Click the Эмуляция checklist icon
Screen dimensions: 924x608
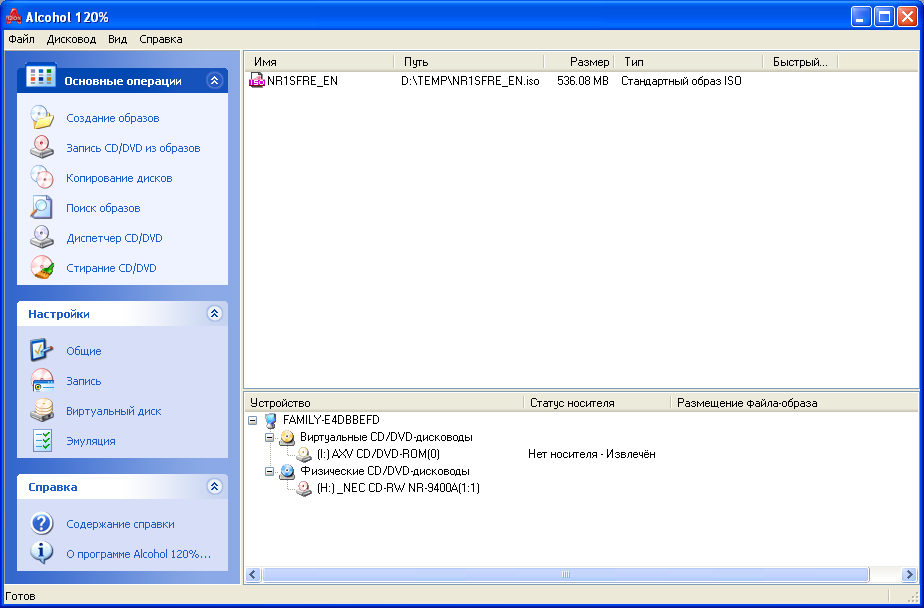point(42,441)
